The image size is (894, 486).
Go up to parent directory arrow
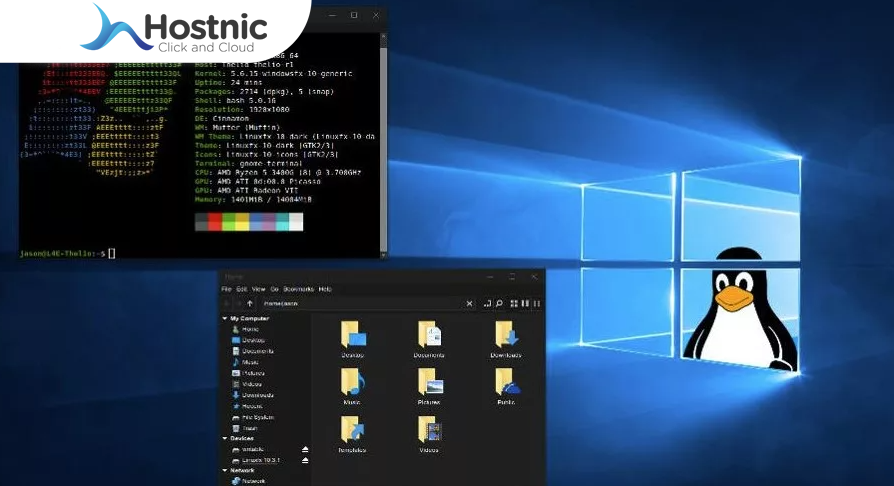[249, 303]
